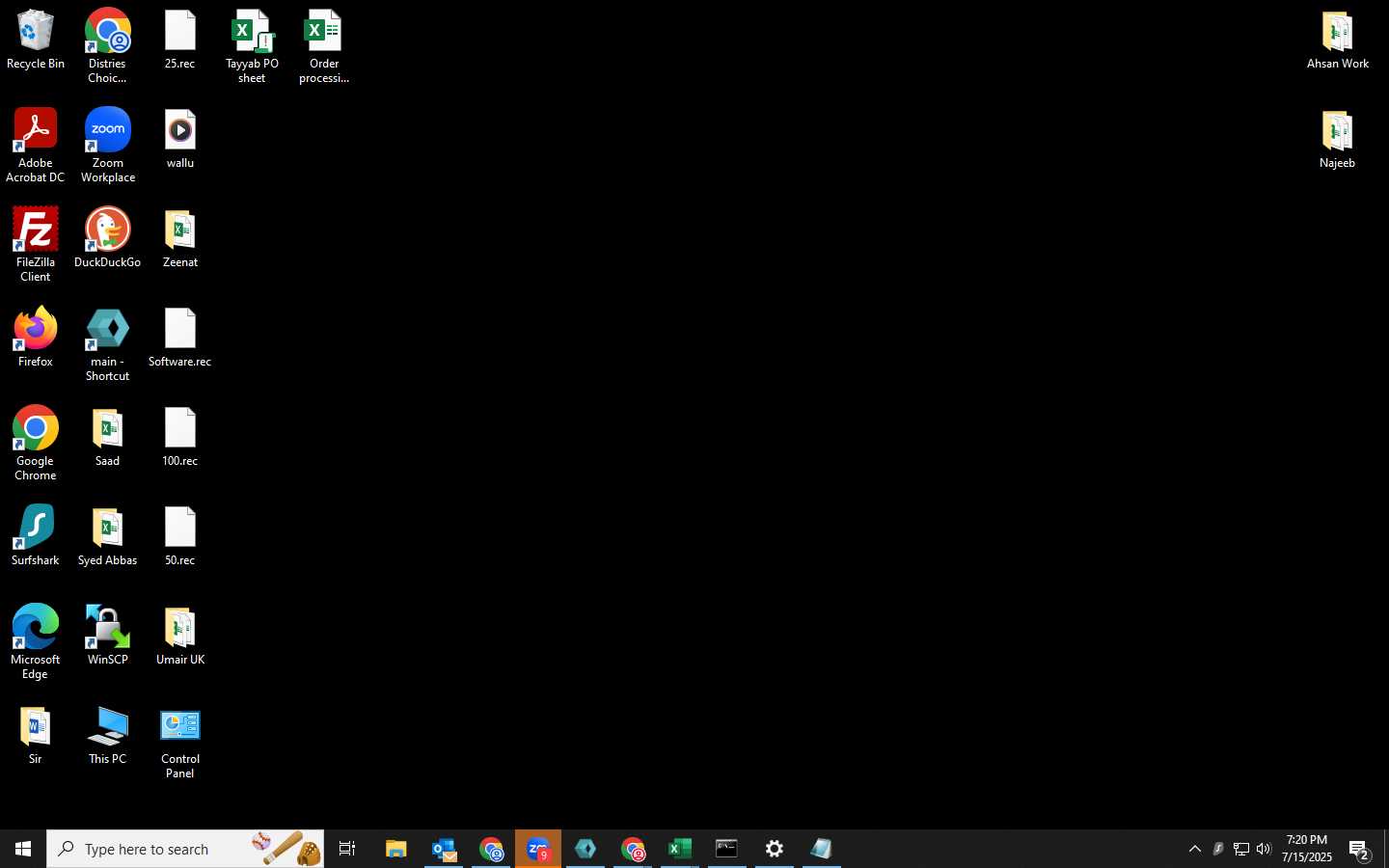This screenshot has height=868, width=1389.
Task: Select the Umair UK folder
Action: tap(180, 636)
